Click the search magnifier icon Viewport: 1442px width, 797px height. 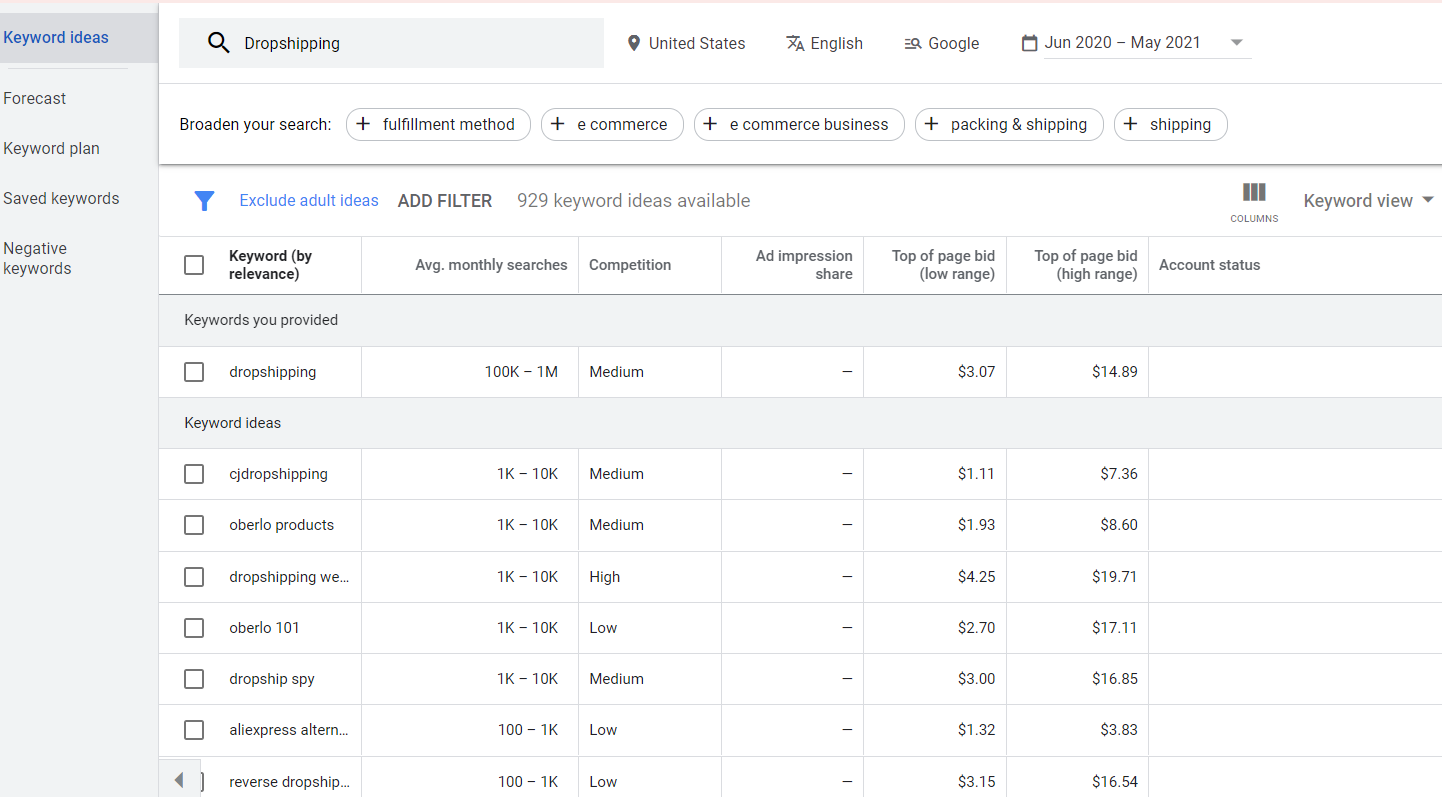click(219, 43)
